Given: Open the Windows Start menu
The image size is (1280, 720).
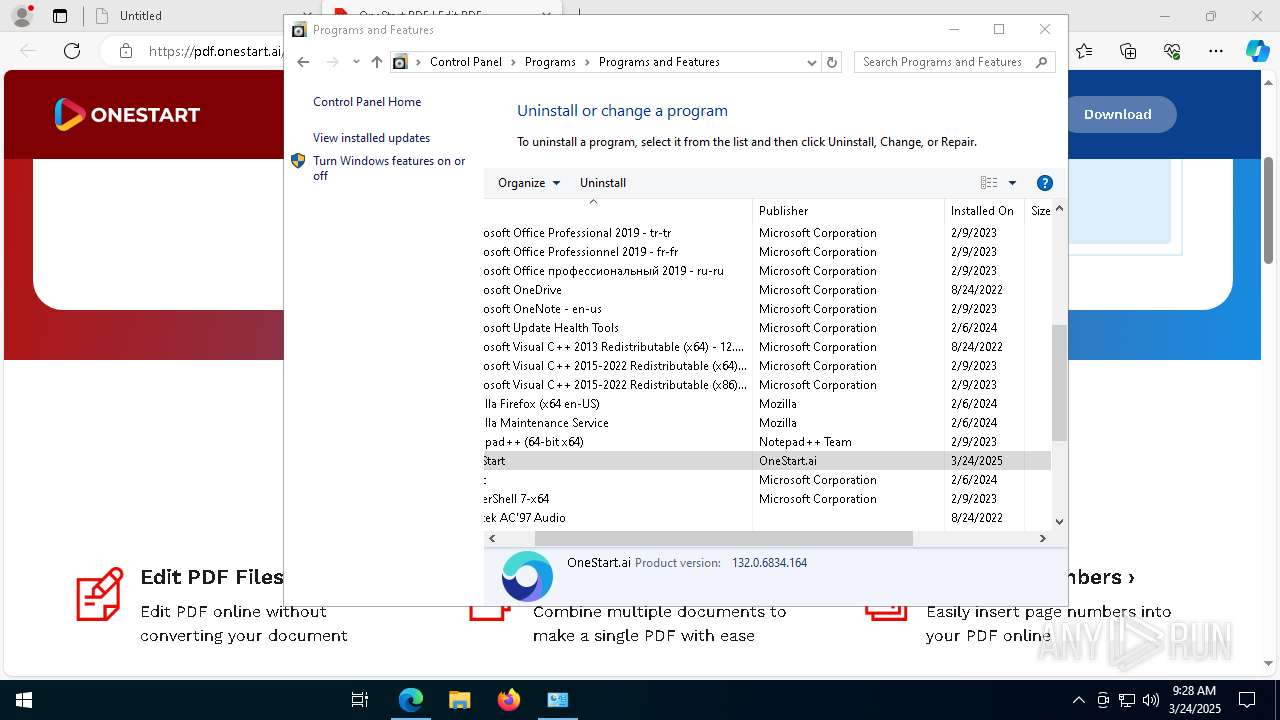Looking at the screenshot, I should pyautogui.click(x=24, y=700).
